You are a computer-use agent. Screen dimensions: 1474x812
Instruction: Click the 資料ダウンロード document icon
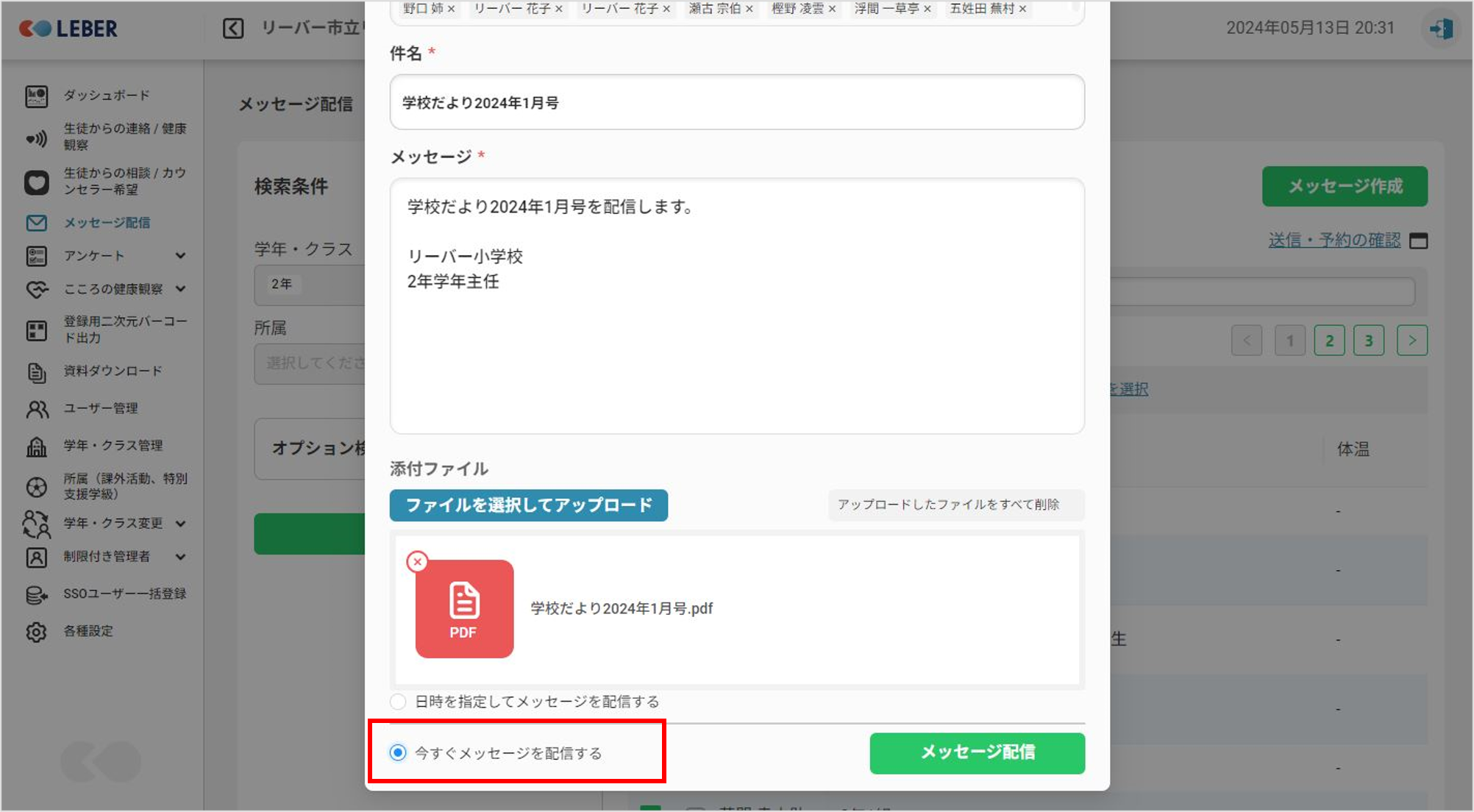(36, 372)
